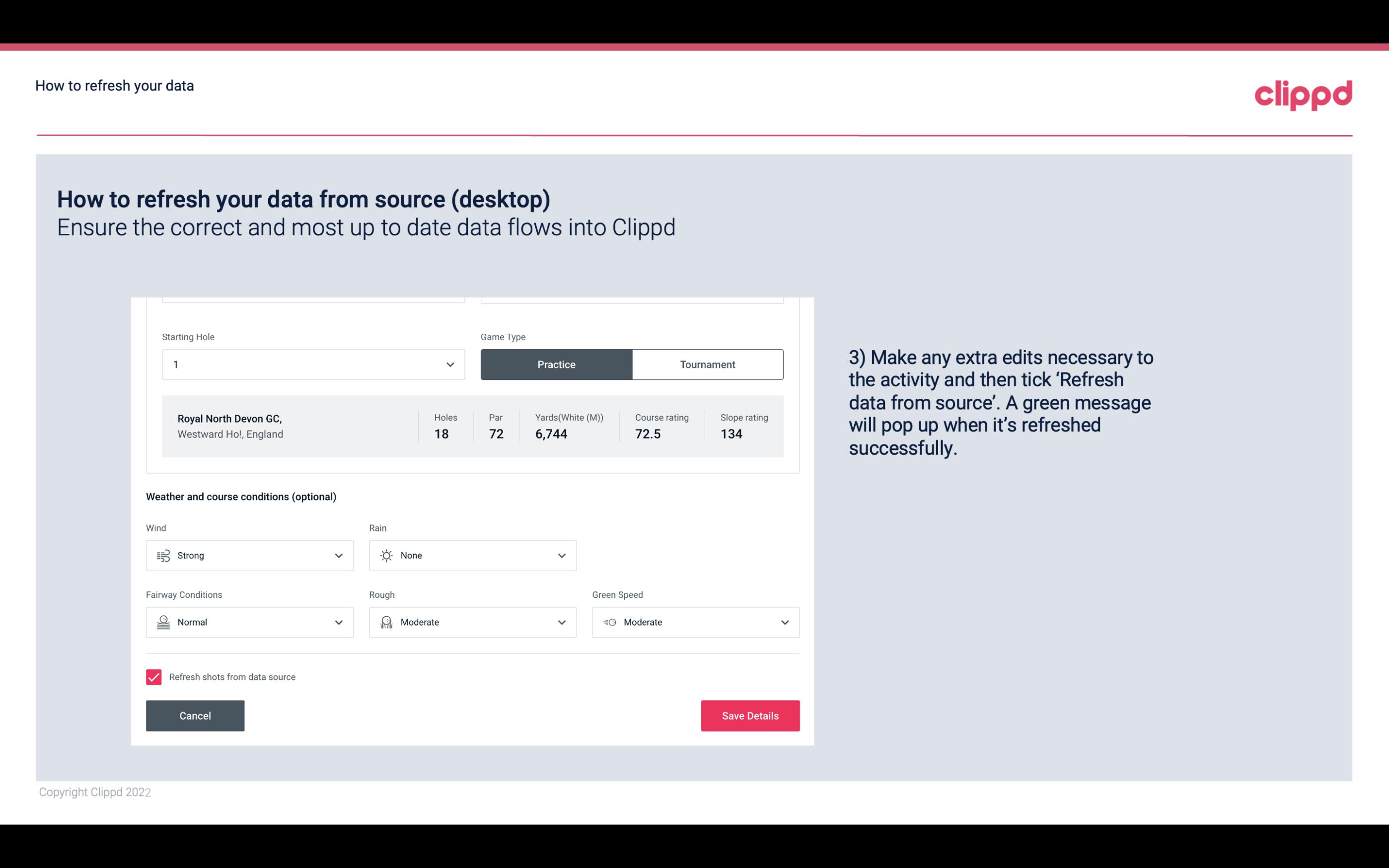The height and width of the screenshot is (868, 1389).
Task: Expand the Wind condition dropdown
Action: (x=338, y=555)
